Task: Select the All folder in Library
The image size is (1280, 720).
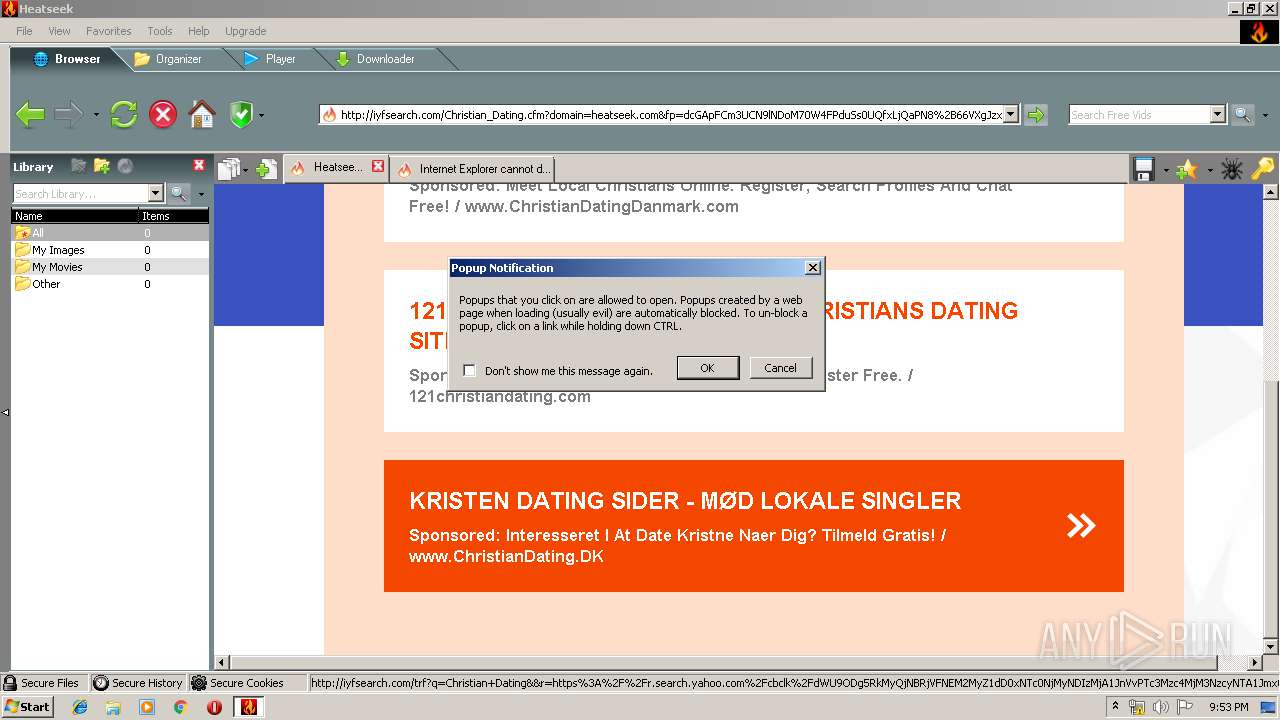Action: (110, 233)
